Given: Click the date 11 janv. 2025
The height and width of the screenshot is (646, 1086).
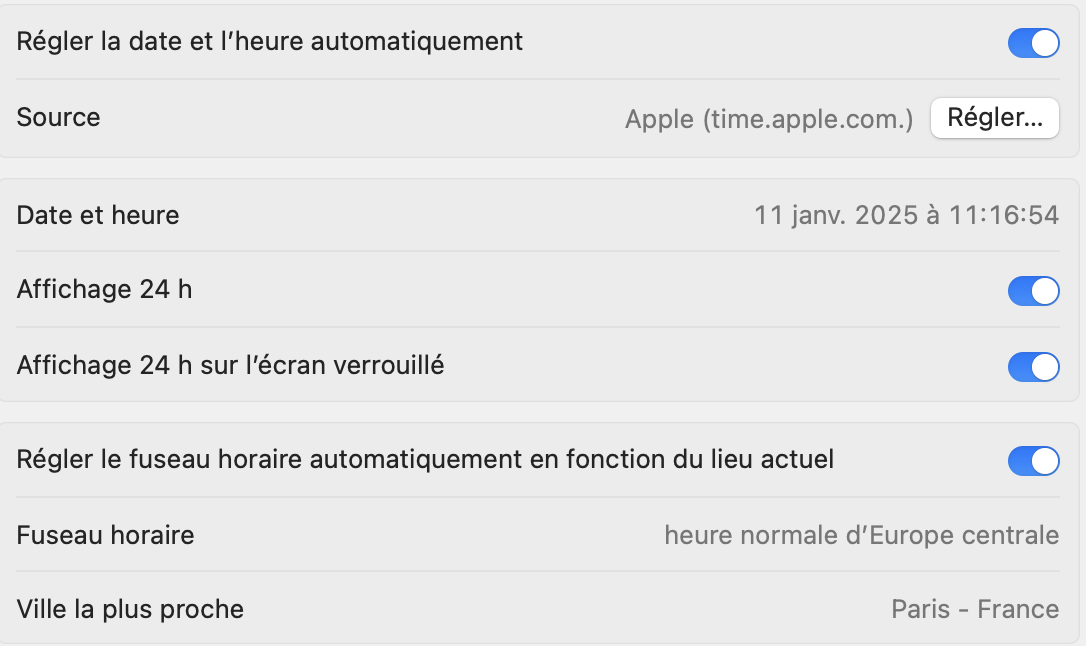Looking at the screenshot, I should tap(837, 215).
